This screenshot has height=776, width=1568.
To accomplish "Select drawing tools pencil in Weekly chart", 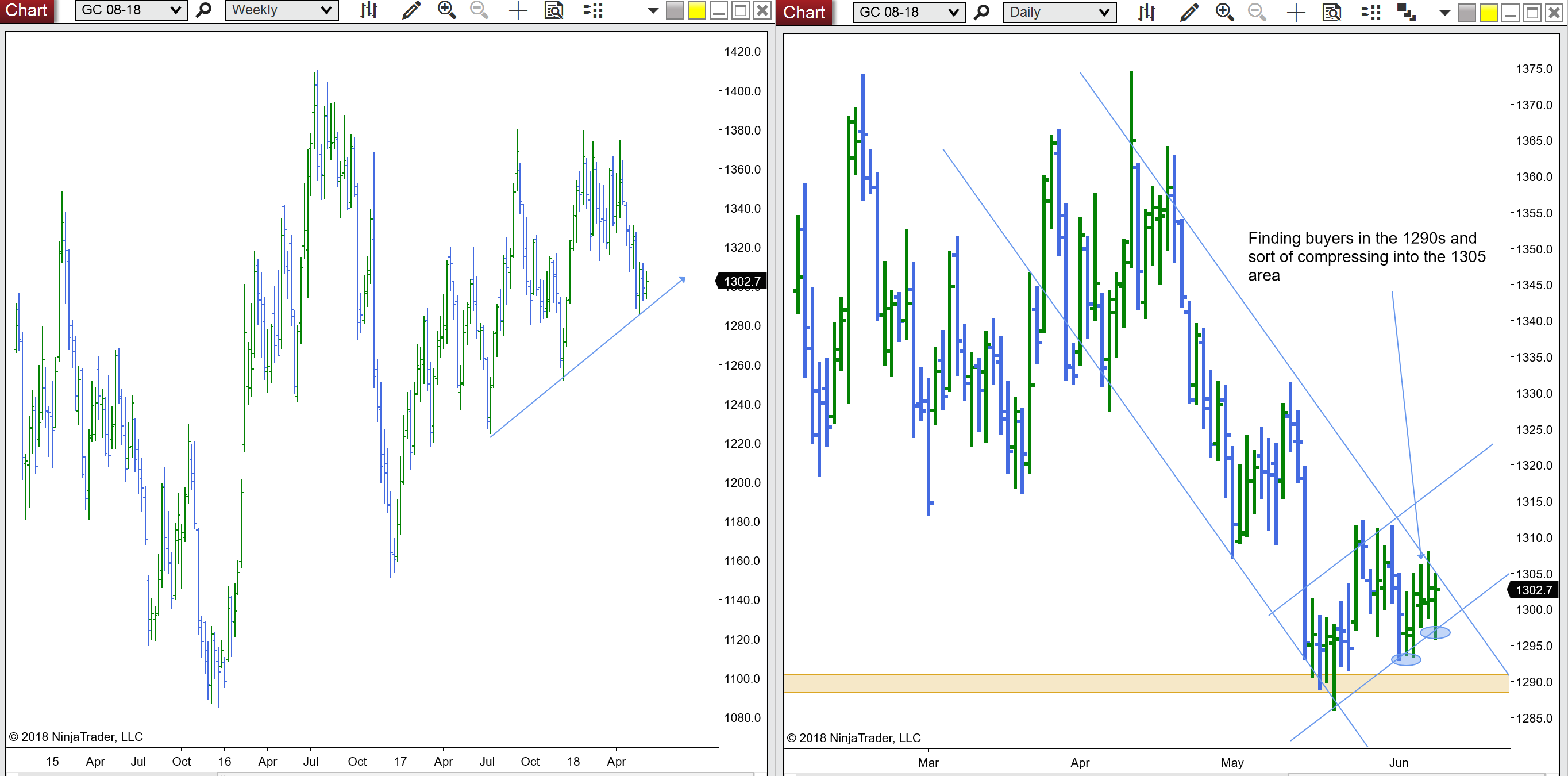I will point(411,10).
